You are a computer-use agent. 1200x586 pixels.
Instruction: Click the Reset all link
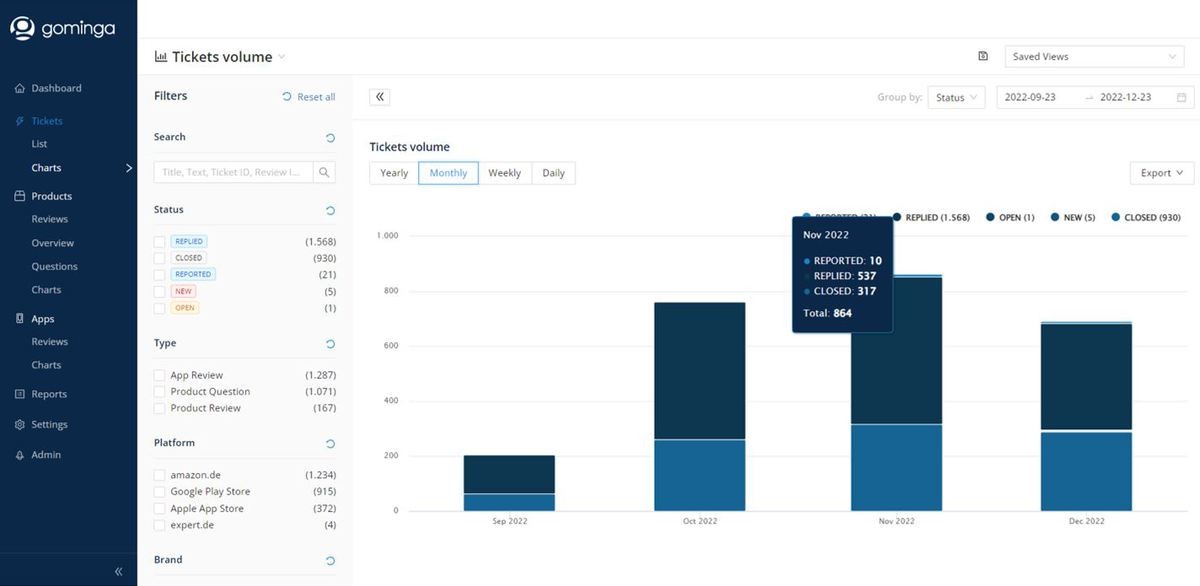click(309, 97)
